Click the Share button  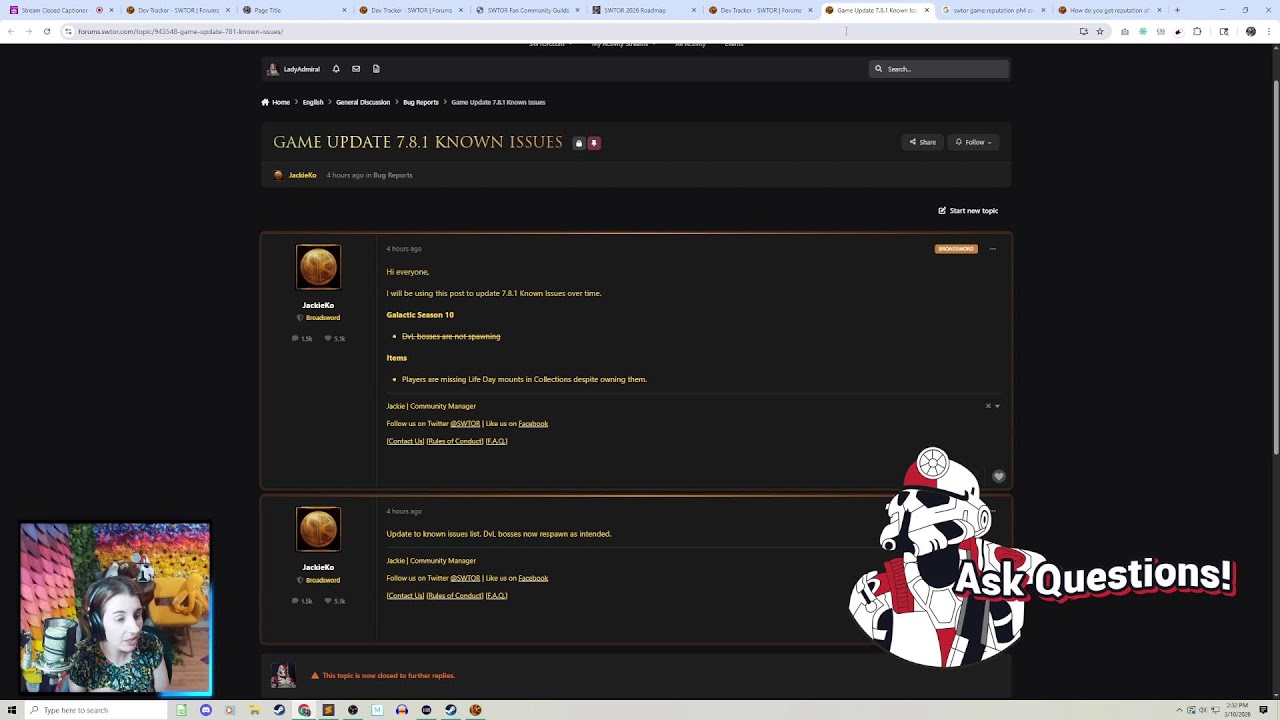tap(922, 142)
